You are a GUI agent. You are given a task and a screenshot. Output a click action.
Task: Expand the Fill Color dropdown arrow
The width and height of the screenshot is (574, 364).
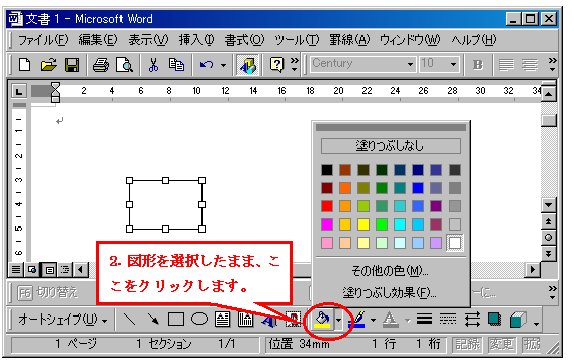[x=338, y=320]
